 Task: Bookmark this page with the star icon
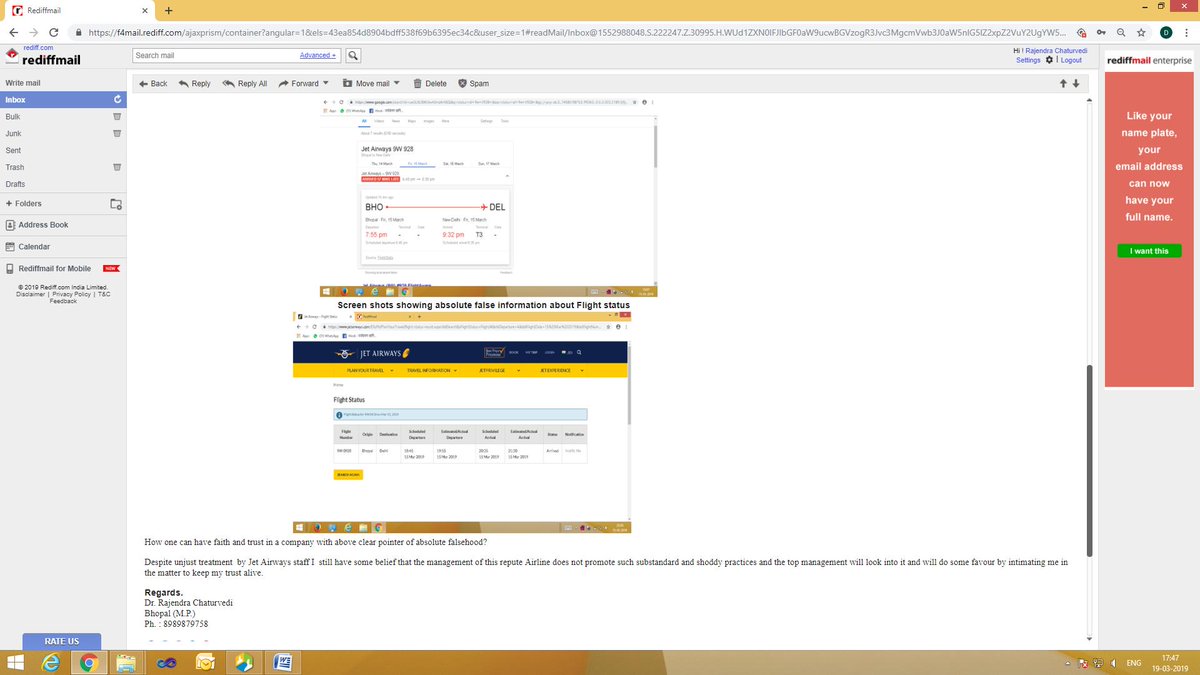click(1142, 32)
